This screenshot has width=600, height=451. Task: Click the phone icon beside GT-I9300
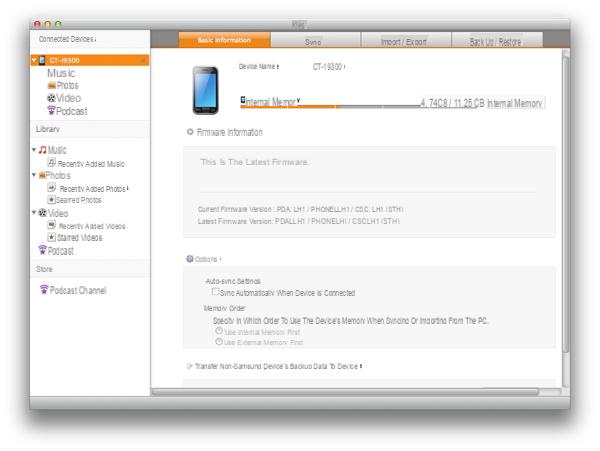pos(42,60)
